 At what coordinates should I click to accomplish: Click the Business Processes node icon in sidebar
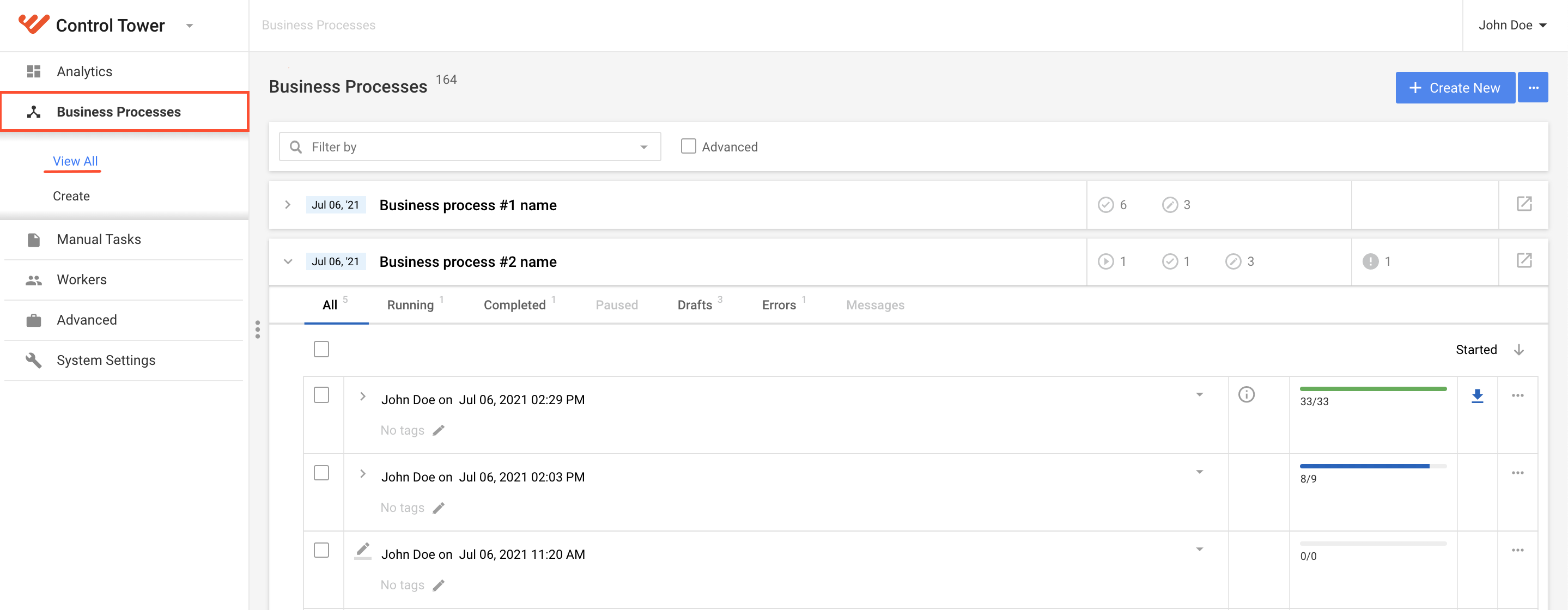click(x=33, y=112)
